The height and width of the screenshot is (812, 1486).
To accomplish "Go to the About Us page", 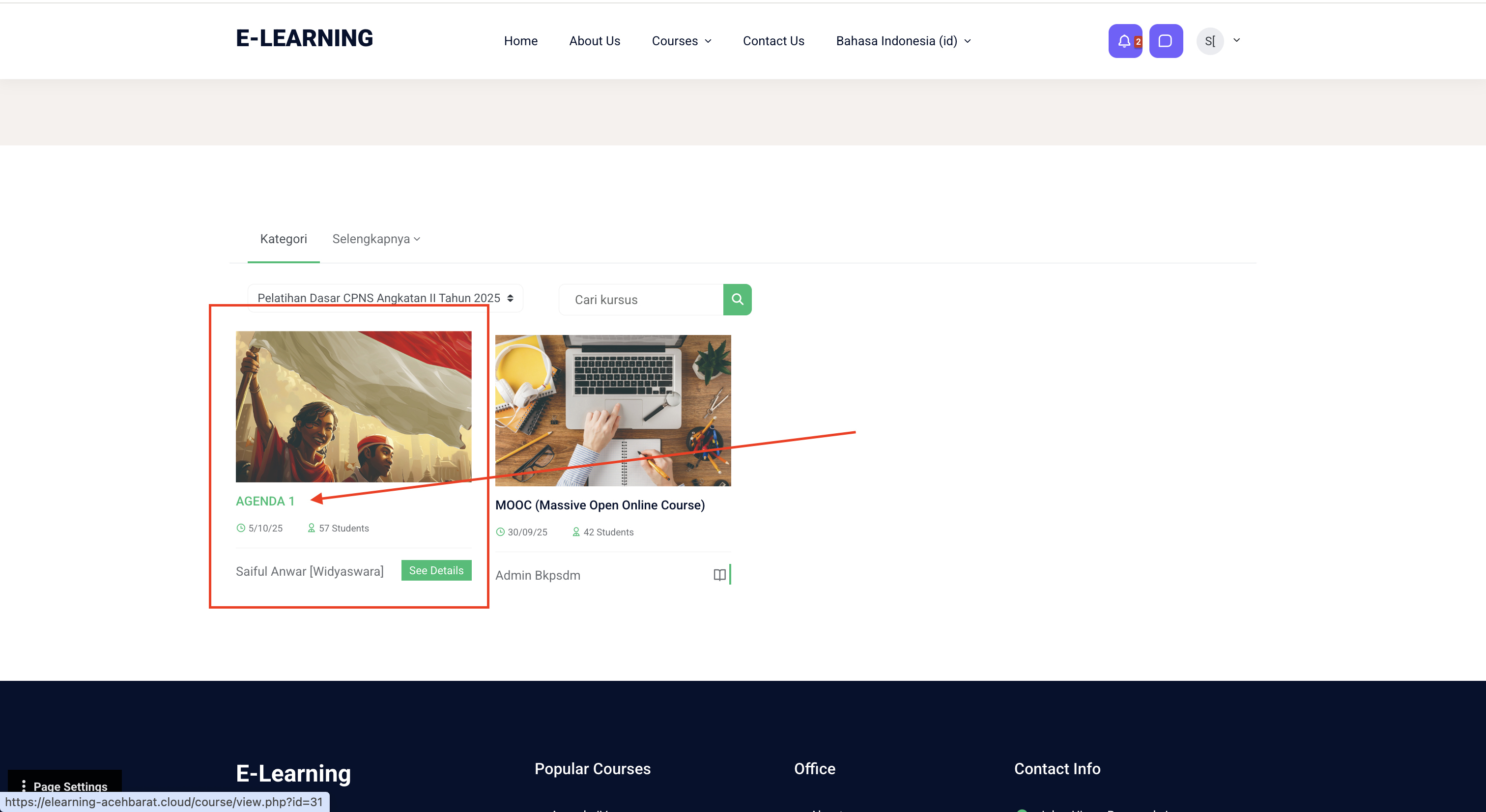I will pos(594,41).
